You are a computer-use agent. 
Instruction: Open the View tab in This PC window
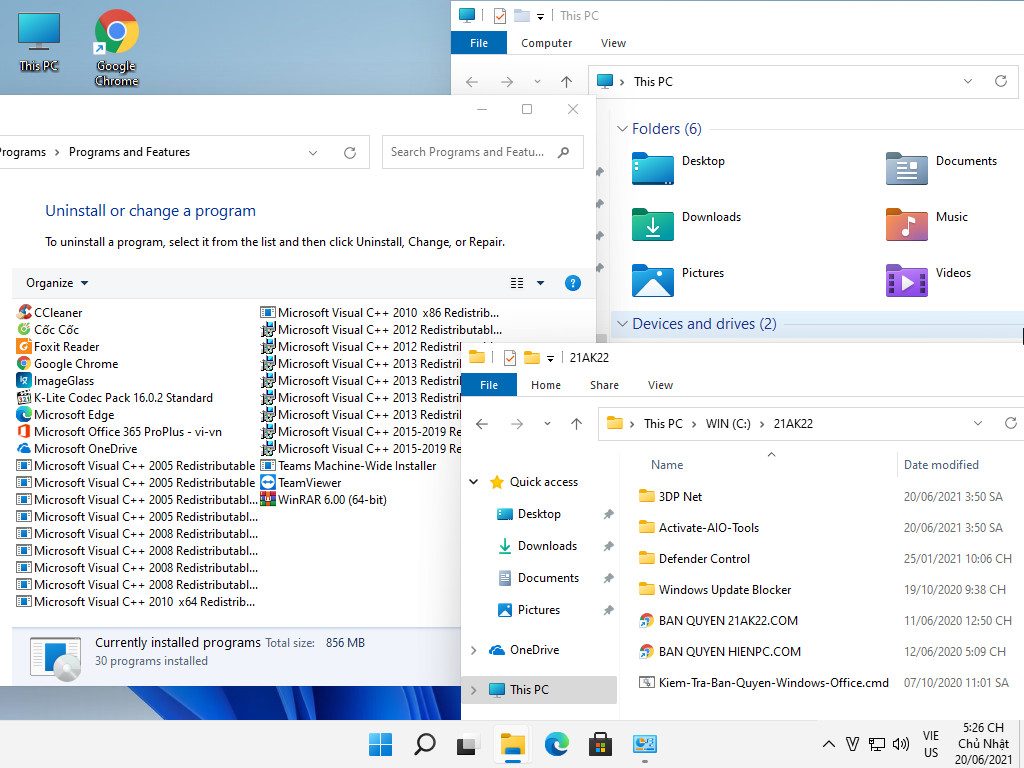click(613, 42)
